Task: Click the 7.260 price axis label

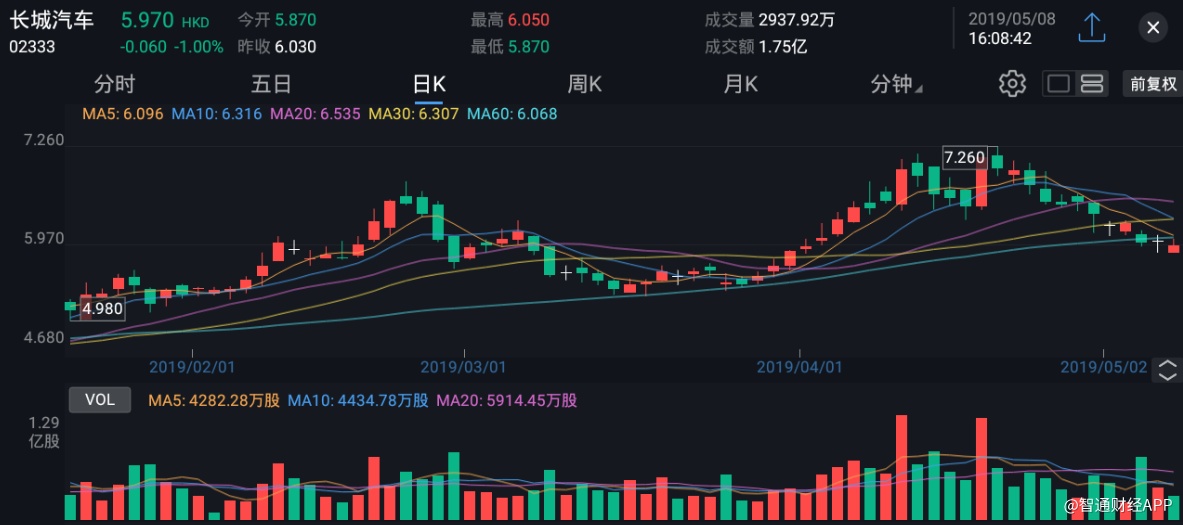Action: click(x=45, y=141)
